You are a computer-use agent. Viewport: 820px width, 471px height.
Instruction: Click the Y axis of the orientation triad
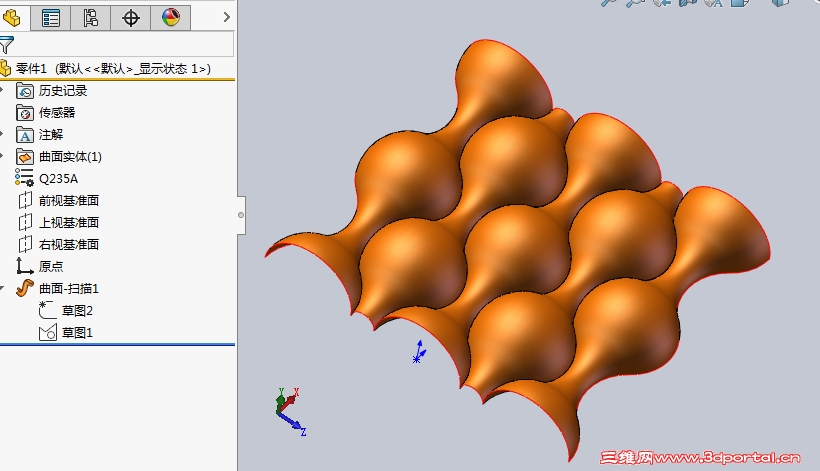[x=280, y=399]
